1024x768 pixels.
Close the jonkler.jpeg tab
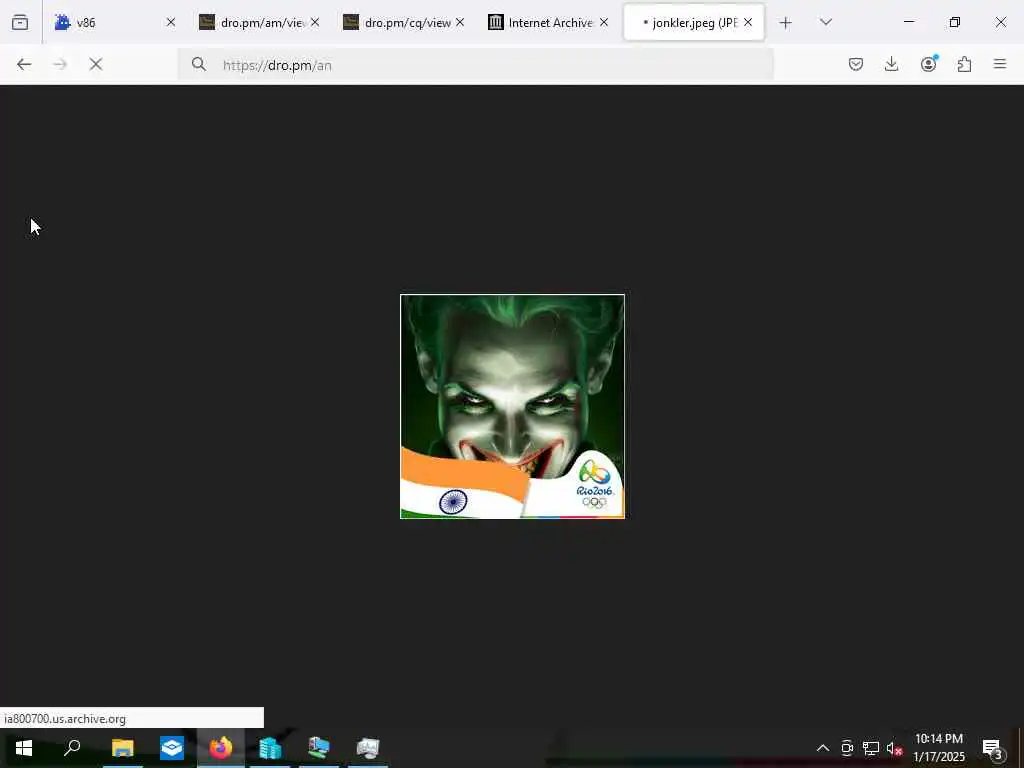point(748,23)
